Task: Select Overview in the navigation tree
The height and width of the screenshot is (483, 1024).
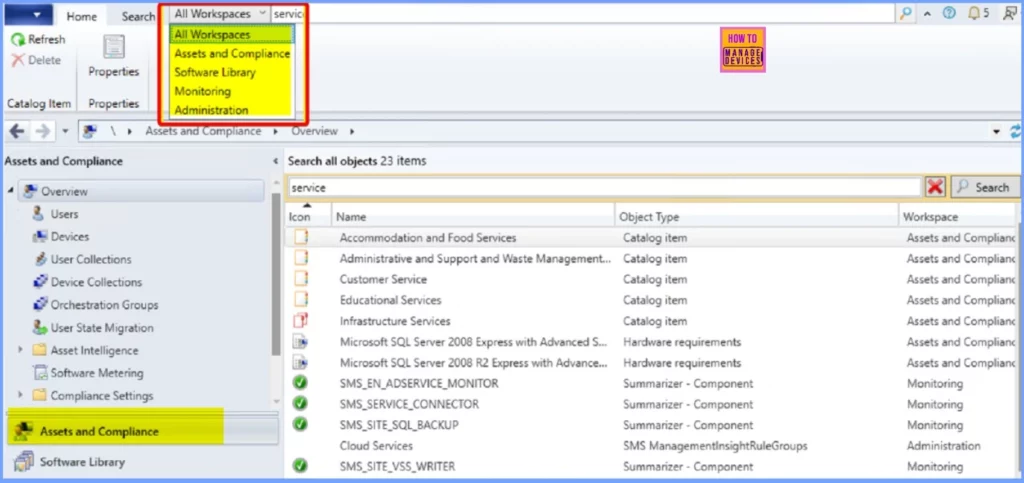Action: 141,191
